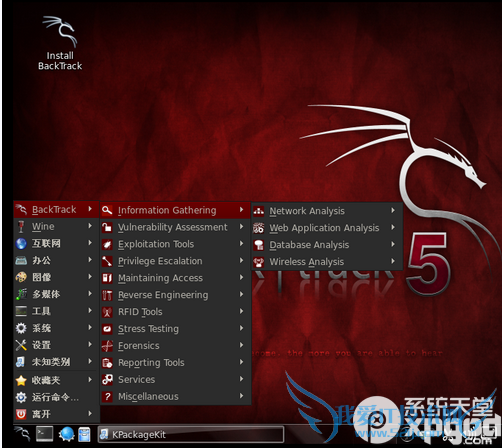The height and width of the screenshot is (448, 502).
Task: Open the Maintaining Access menu entry
Action: click(175, 278)
